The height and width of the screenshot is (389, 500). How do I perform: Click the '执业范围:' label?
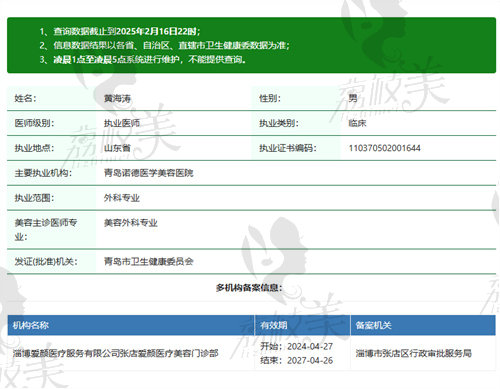[34, 198]
